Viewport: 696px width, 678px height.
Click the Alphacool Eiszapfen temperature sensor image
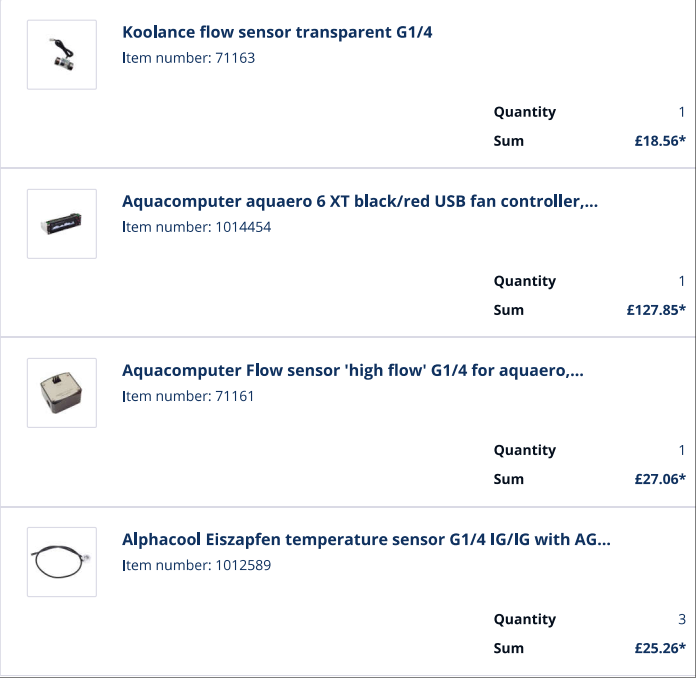pos(62,561)
